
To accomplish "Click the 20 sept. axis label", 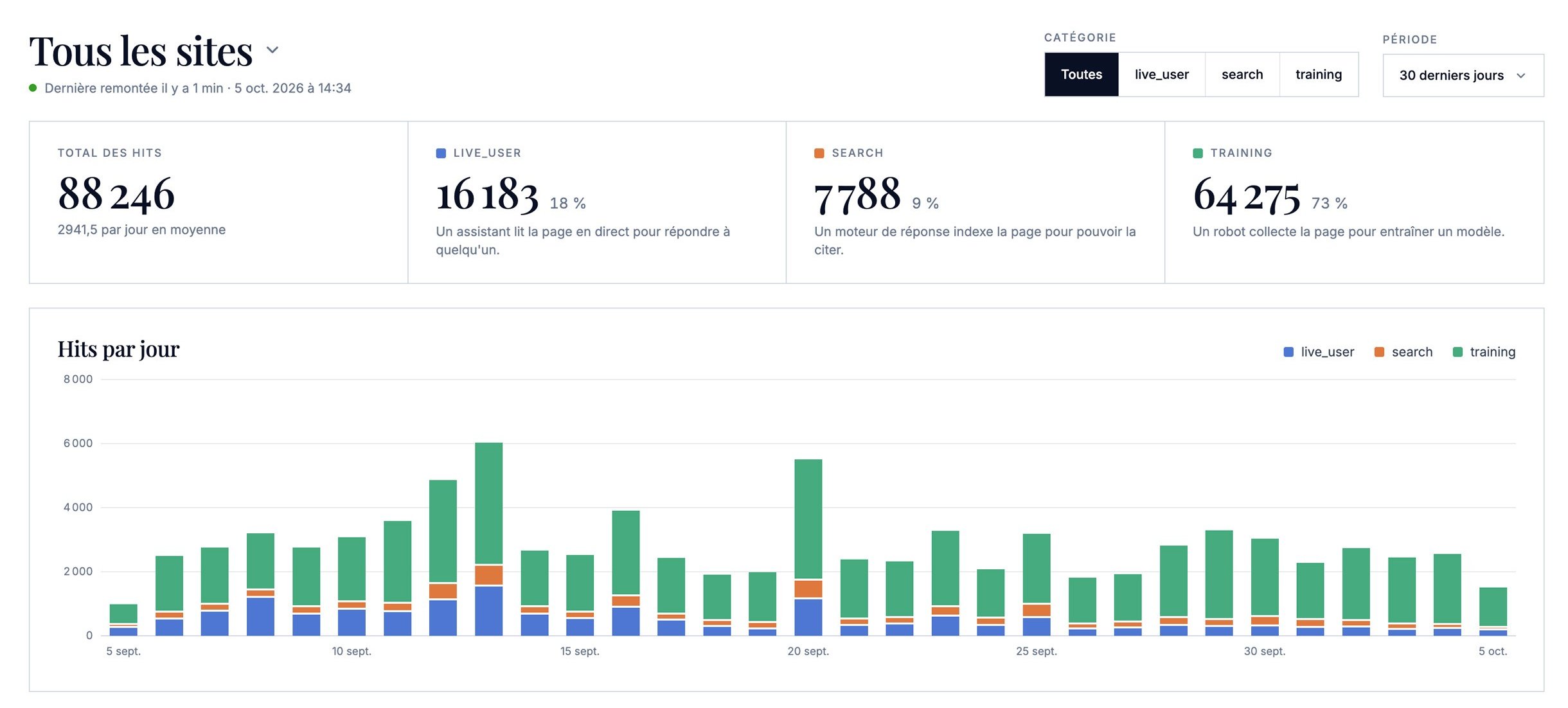I will pyautogui.click(x=808, y=651).
